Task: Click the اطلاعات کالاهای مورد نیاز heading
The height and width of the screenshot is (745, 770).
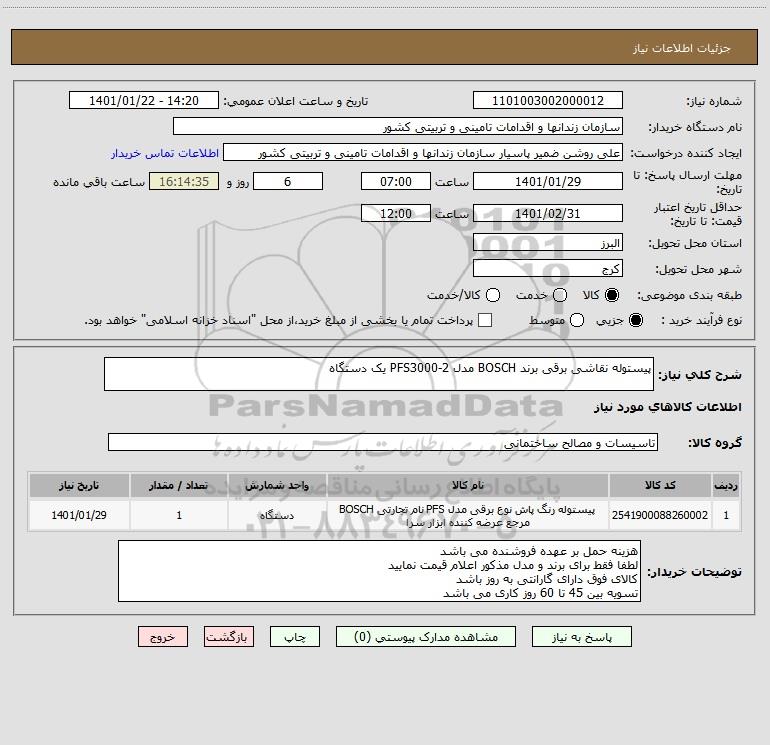Action: click(x=668, y=407)
